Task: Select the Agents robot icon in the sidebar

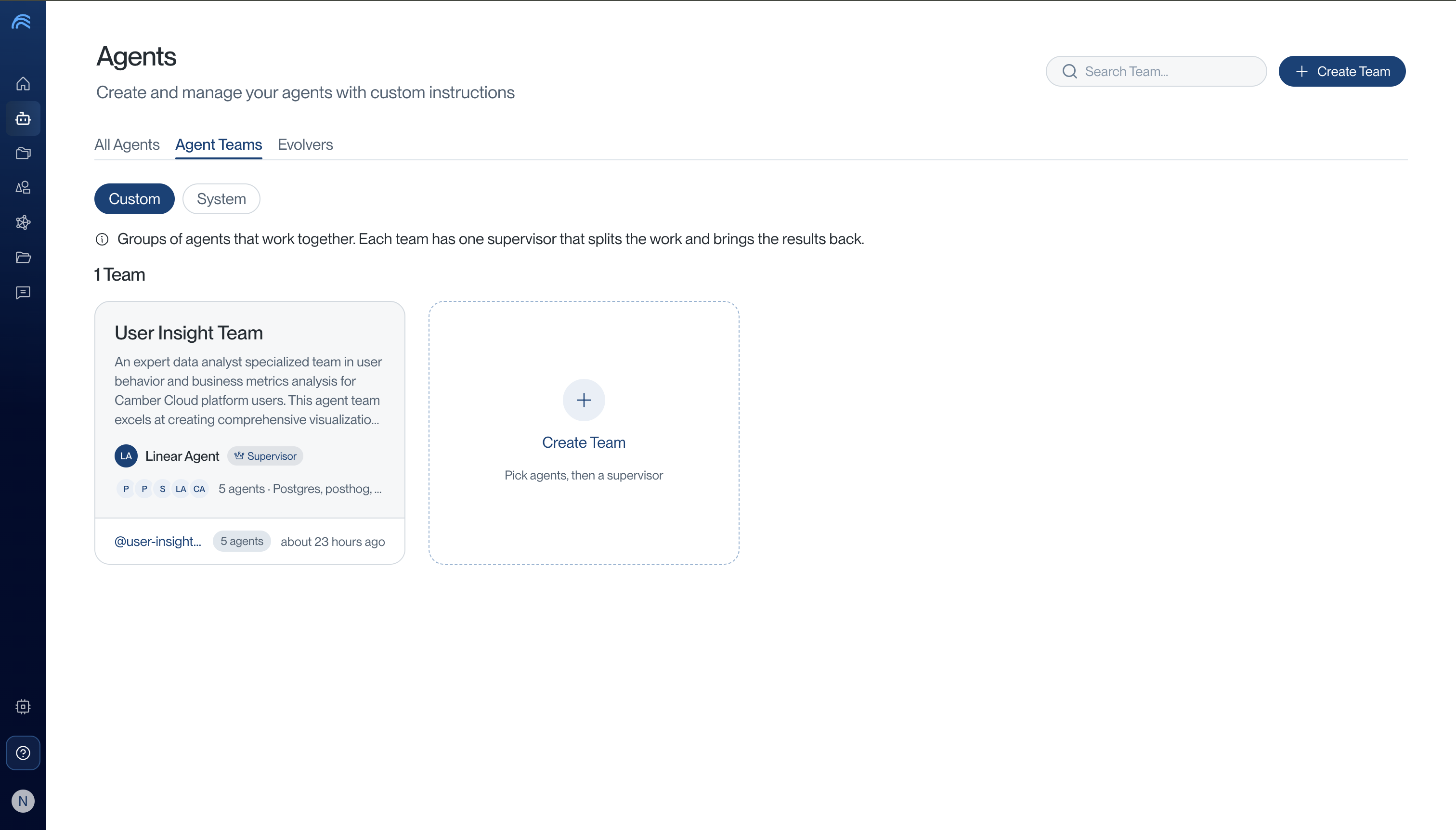Action: [23, 118]
